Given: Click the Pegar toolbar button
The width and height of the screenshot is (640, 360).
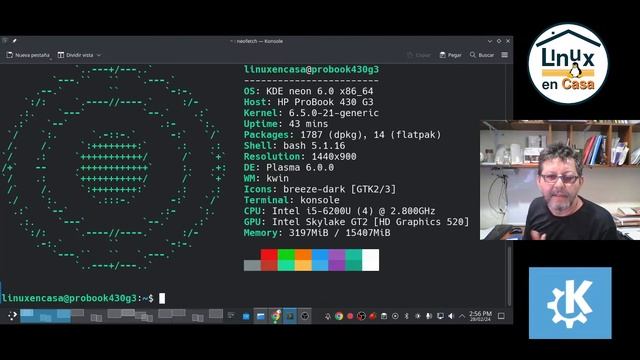Looking at the screenshot, I should click(x=451, y=55).
